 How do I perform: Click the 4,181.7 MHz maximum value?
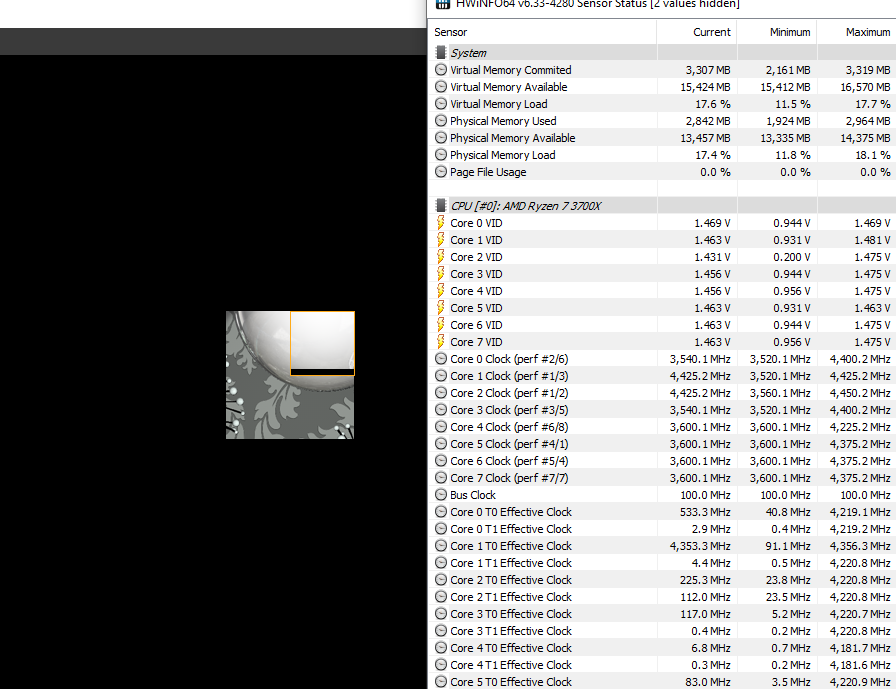[x=861, y=648]
